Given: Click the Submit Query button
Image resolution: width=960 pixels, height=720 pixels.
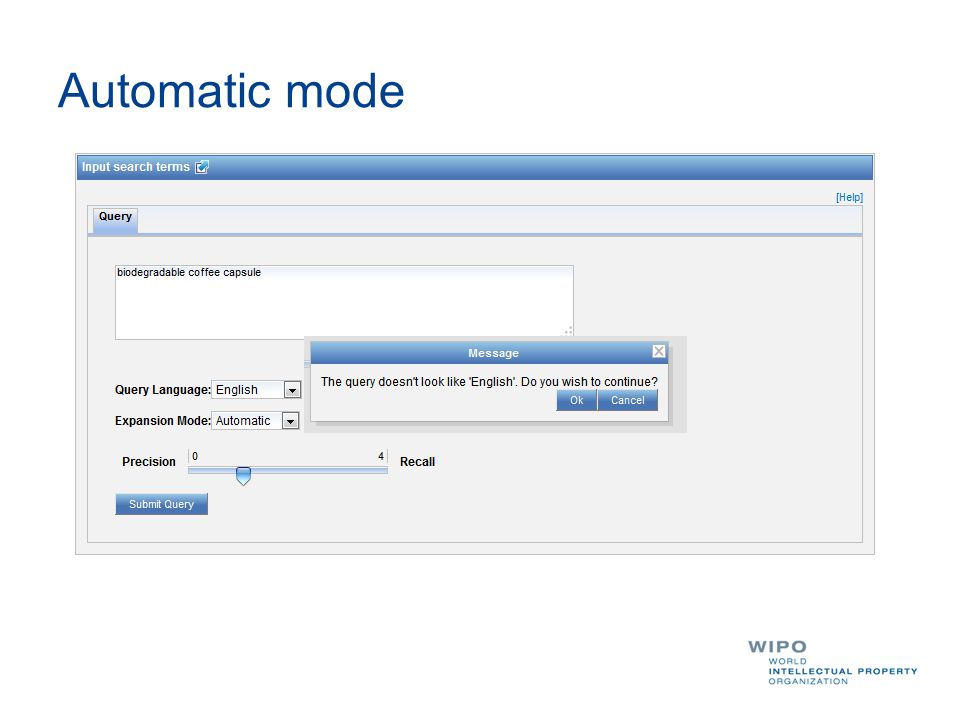Looking at the screenshot, I should 162,504.
